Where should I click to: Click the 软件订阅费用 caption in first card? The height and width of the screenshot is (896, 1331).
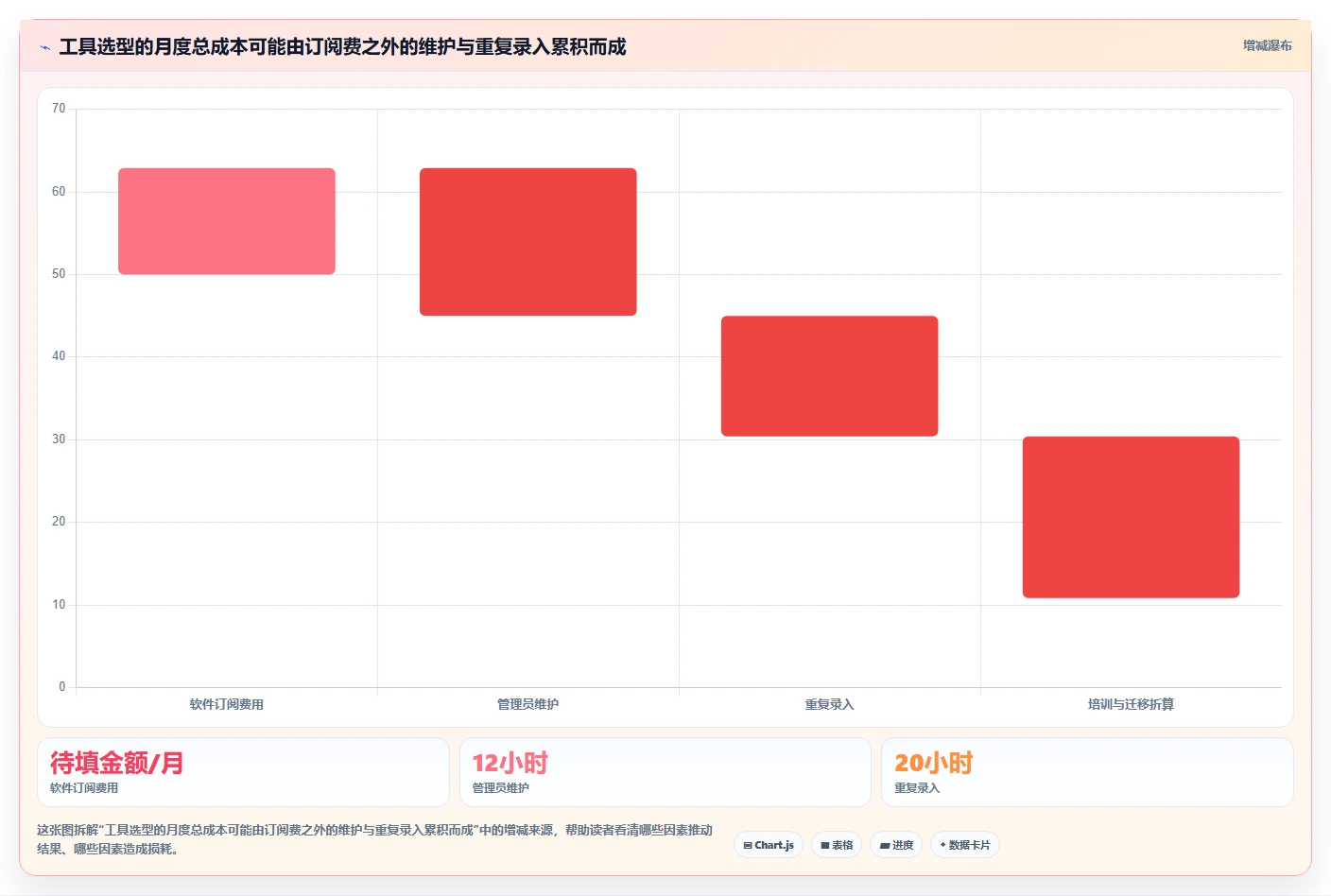pos(84,788)
